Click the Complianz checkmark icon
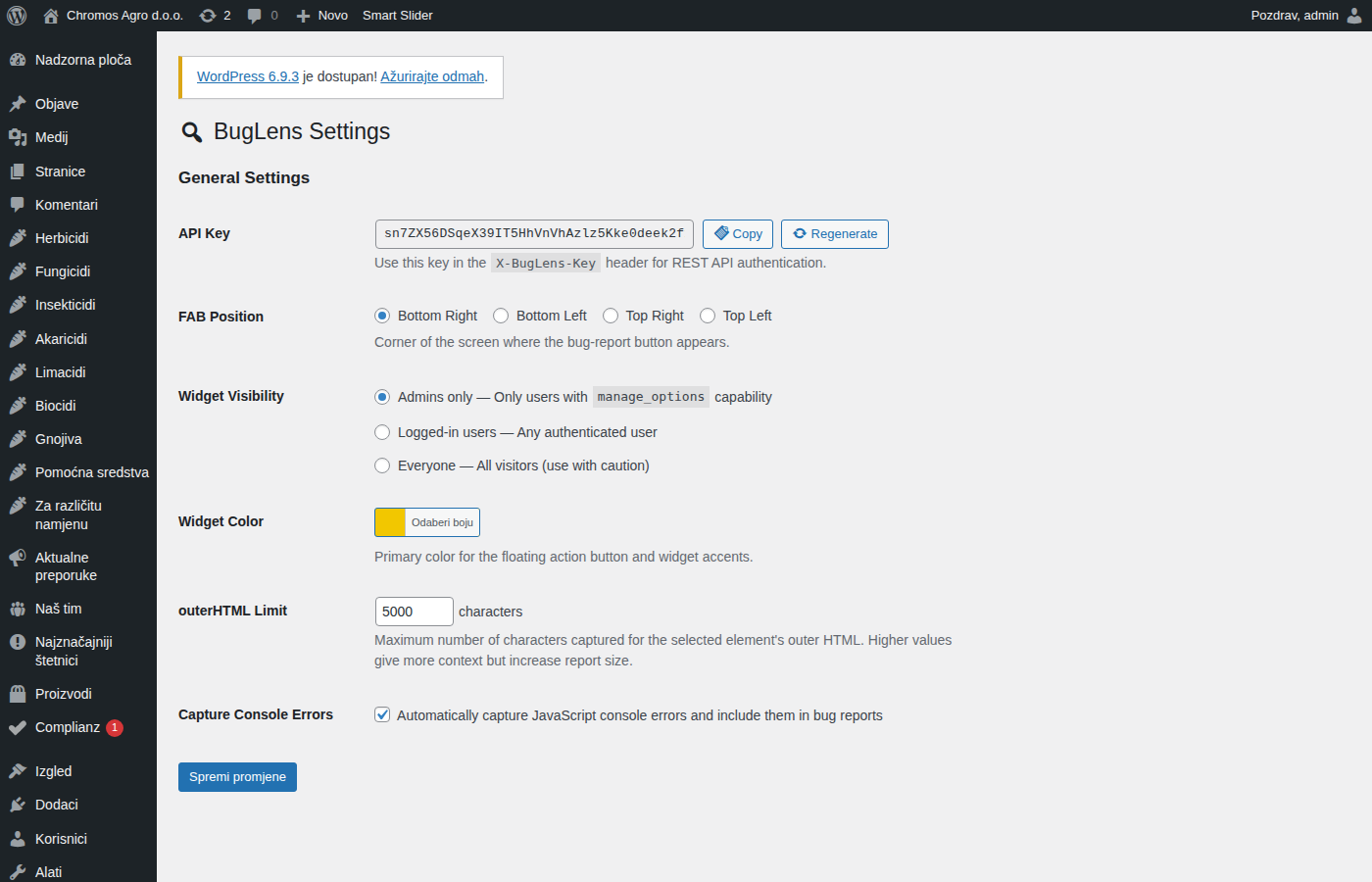Viewport: 1372px width, 882px height. [x=18, y=727]
